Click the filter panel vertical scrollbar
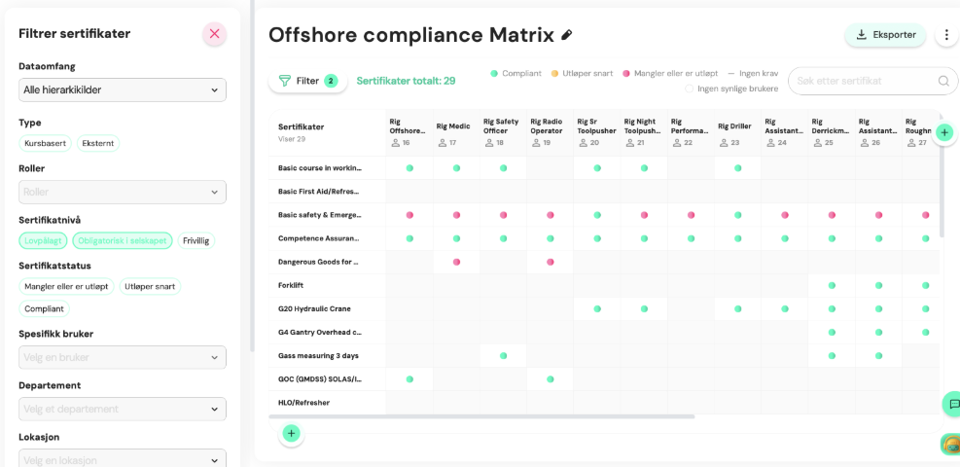 252,176
